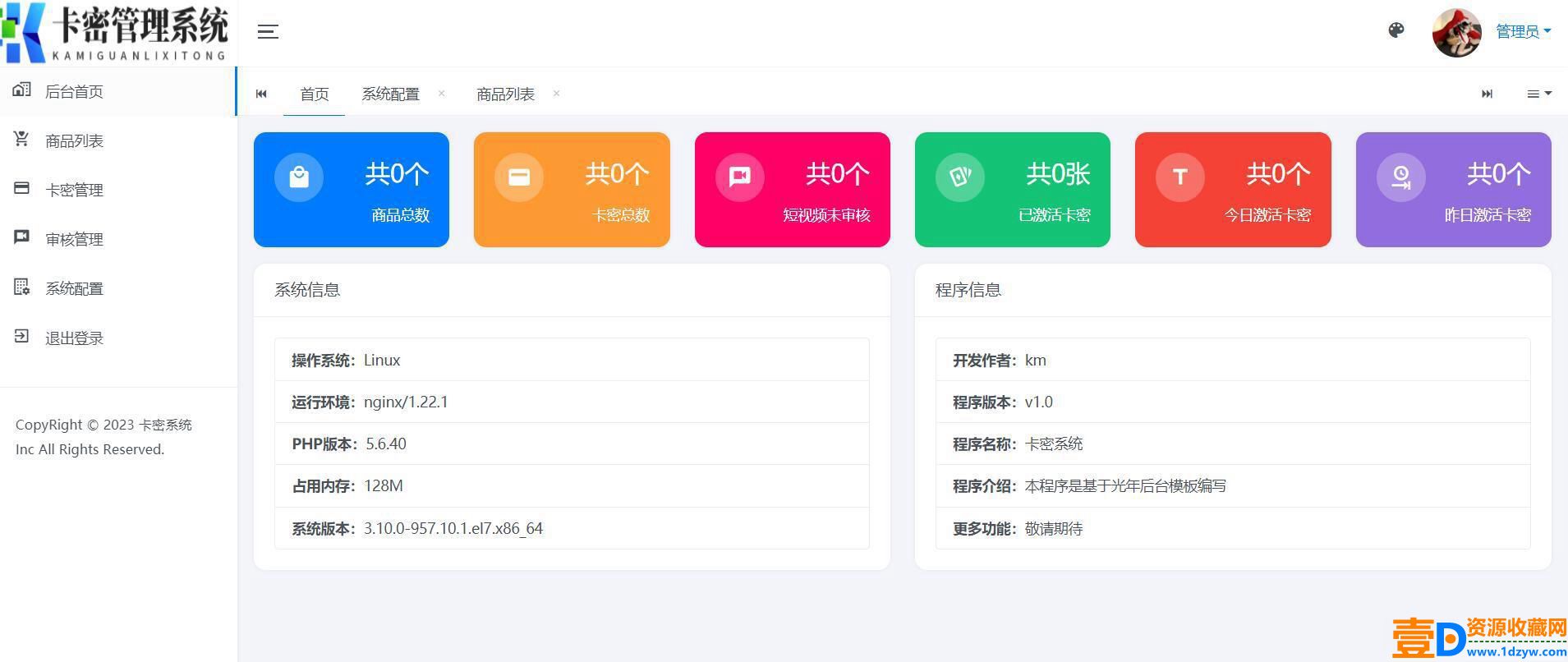Screen dimensions: 1568x662
Task: Move tabs left with previous arrow
Action: point(261,94)
